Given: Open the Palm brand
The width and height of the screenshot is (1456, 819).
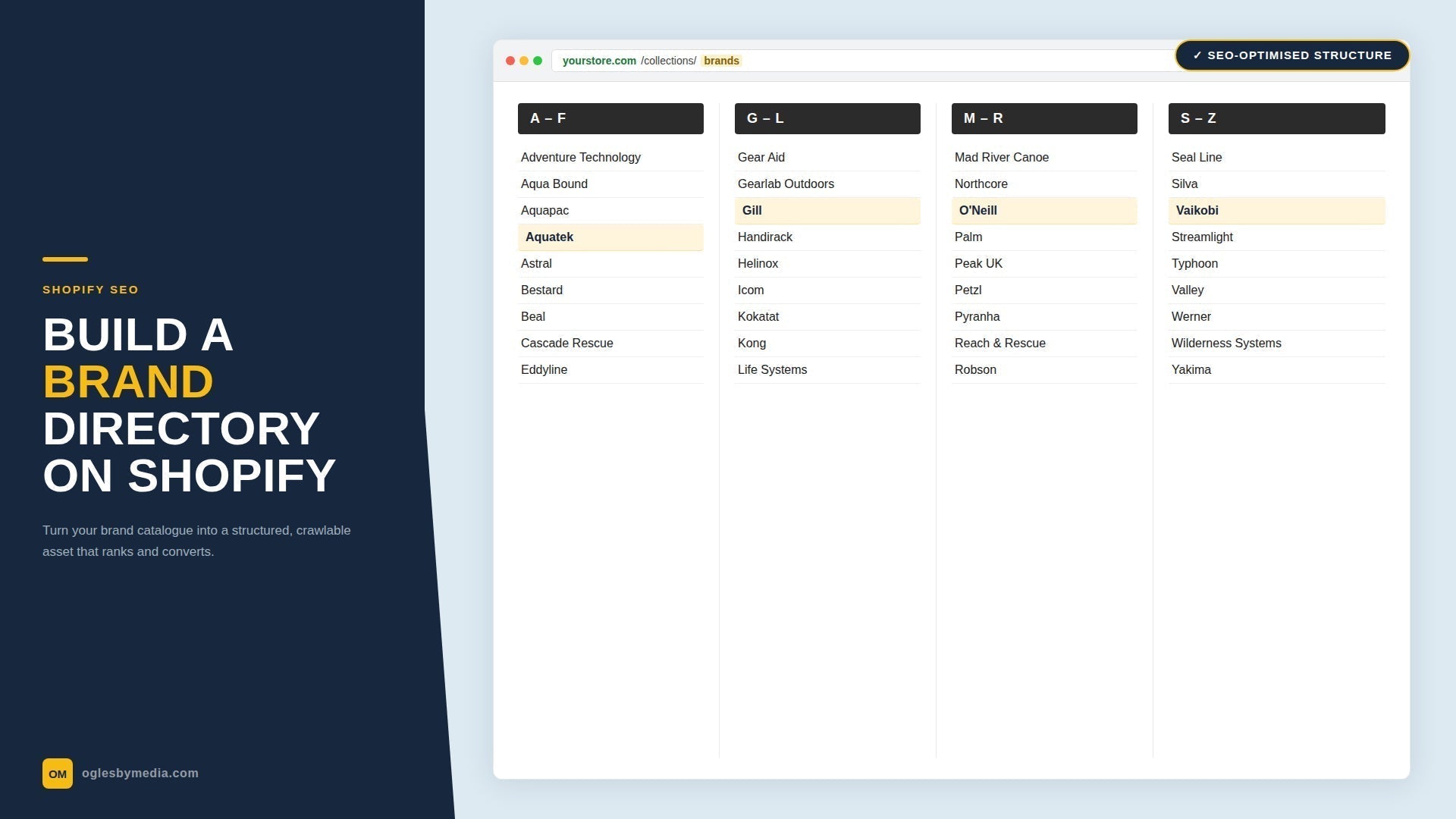Looking at the screenshot, I should coord(1044,237).
